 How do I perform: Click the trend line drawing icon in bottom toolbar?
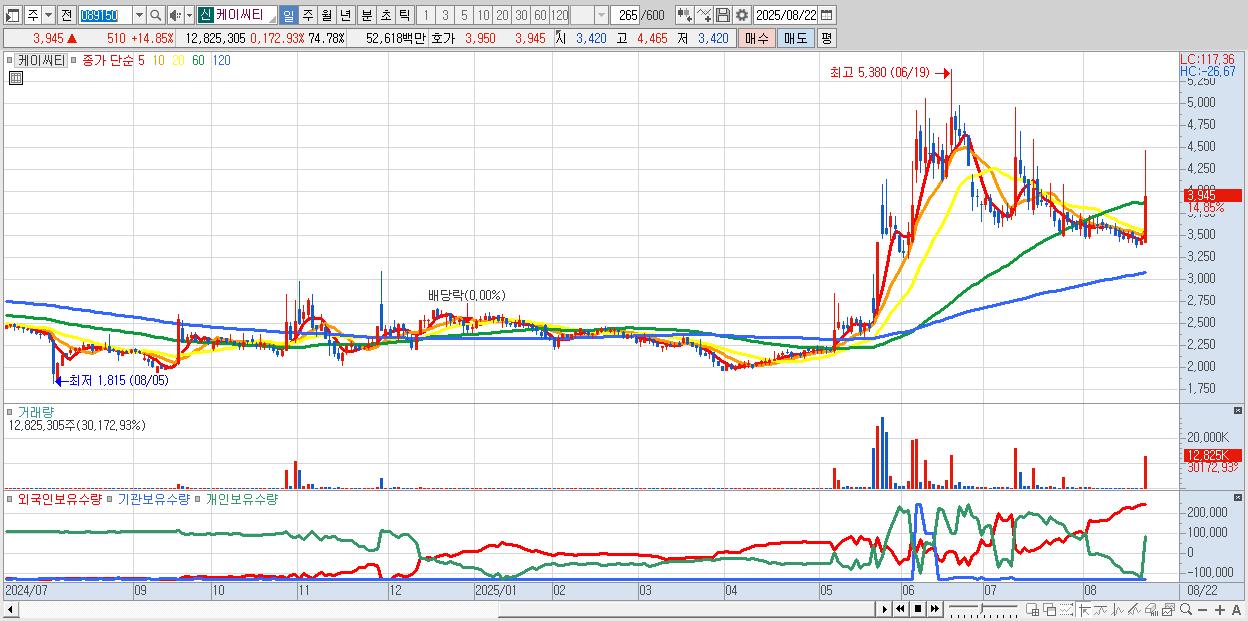[x=1101, y=610]
